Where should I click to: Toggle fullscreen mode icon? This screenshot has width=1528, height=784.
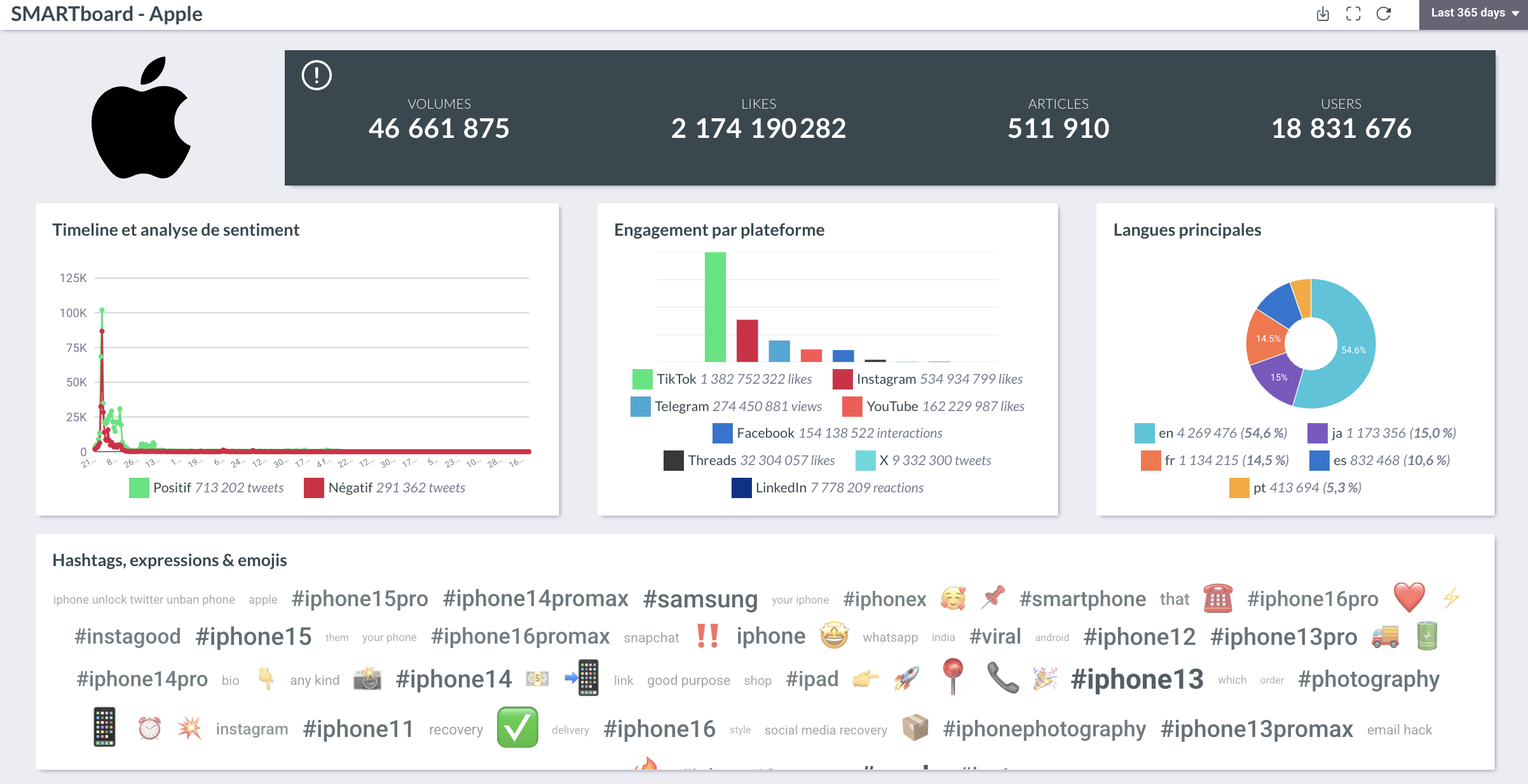coord(1353,14)
